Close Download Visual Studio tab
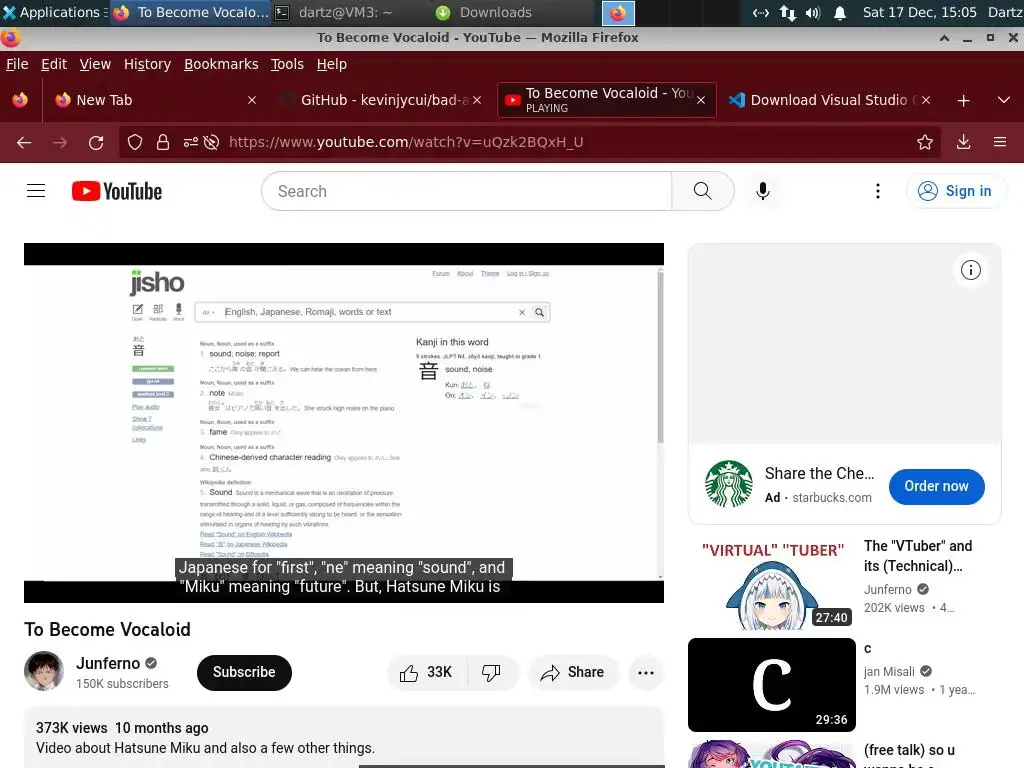Image resolution: width=1024 pixels, height=768 pixels. [925, 100]
